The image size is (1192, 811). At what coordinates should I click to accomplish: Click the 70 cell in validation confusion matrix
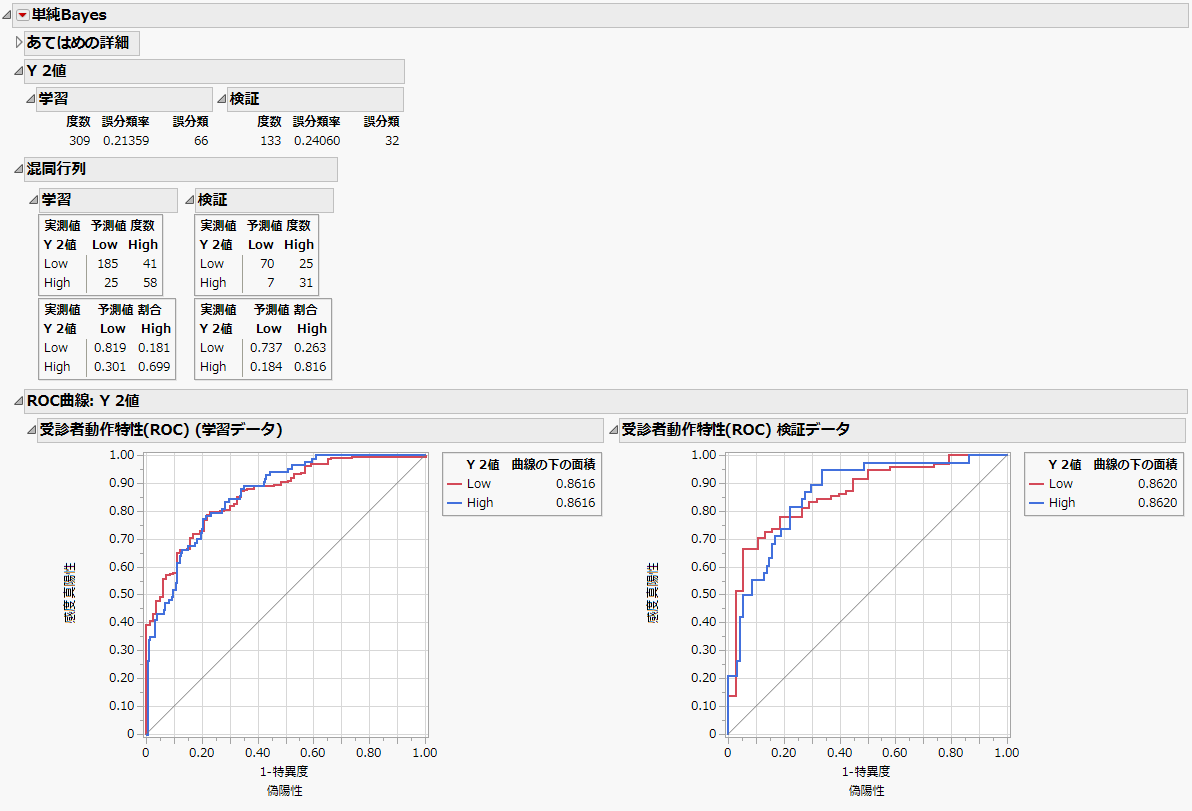click(x=267, y=264)
